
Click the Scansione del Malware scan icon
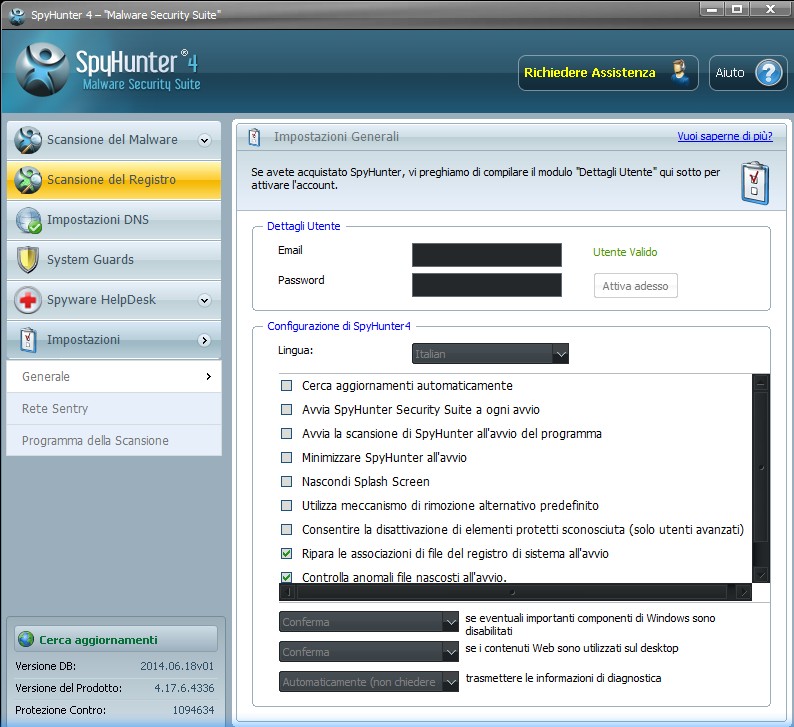point(28,140)
